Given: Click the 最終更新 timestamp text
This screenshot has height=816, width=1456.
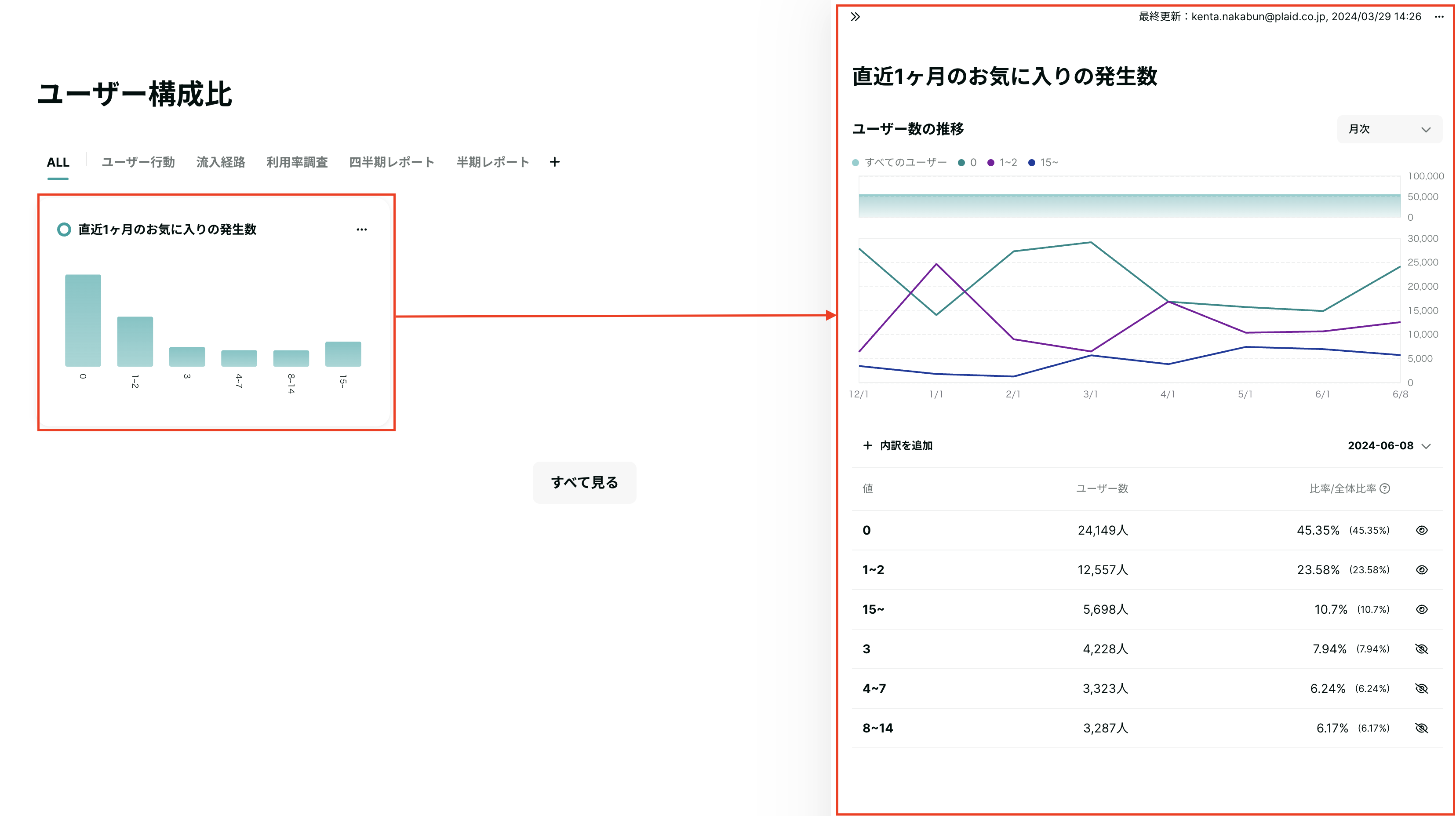Looking at the screenshot, I should pyautogui.click(x=1280, y=17).
